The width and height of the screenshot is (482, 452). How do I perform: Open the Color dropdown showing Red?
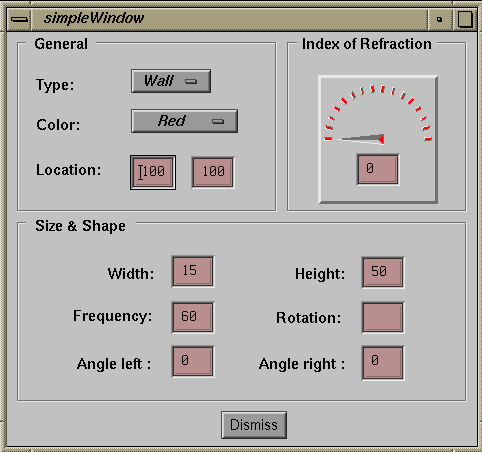184,121
